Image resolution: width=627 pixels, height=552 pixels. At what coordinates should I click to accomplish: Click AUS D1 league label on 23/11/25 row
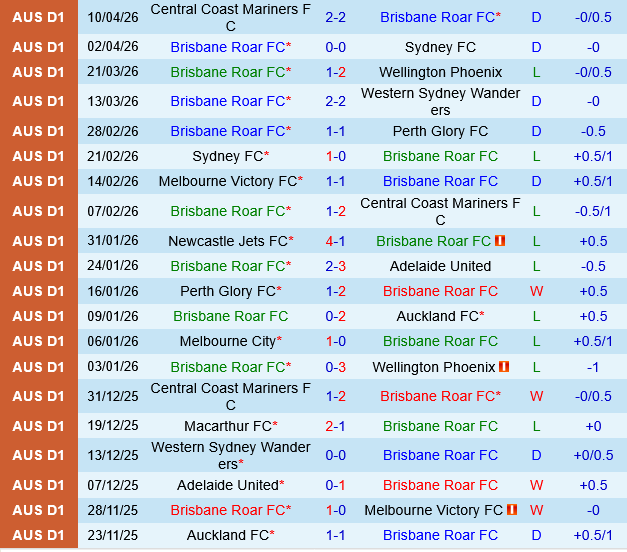pos(38,535)
